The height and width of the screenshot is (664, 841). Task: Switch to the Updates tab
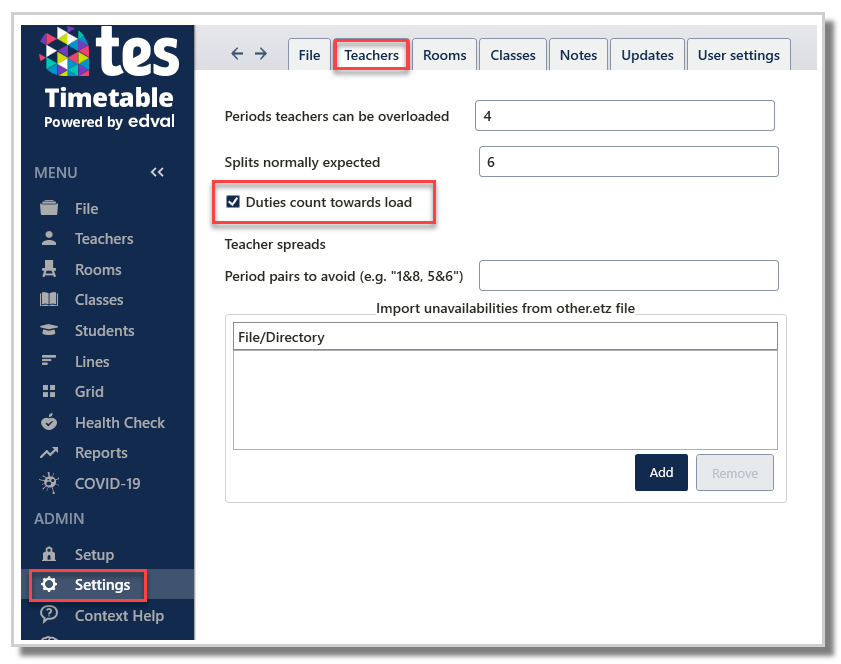point(647,55)
